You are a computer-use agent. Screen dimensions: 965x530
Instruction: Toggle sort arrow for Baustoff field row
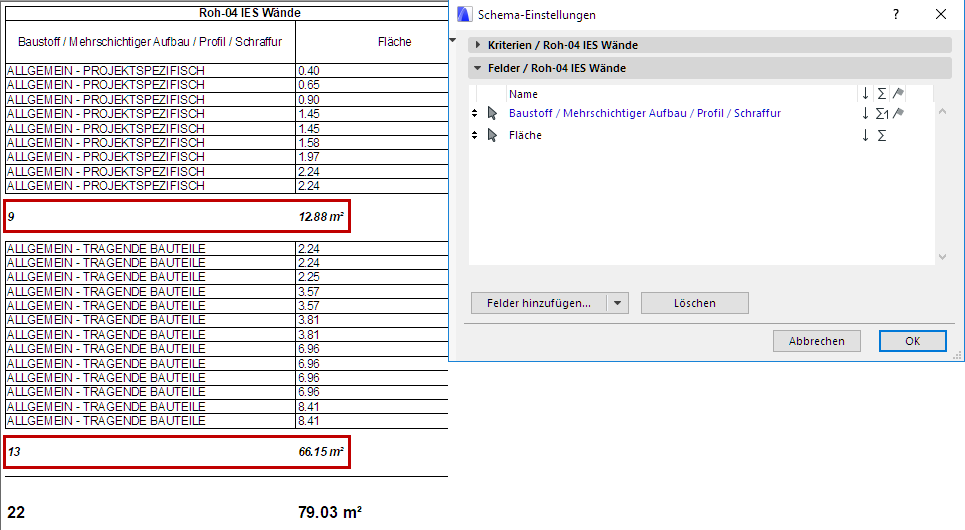point(865,113)
